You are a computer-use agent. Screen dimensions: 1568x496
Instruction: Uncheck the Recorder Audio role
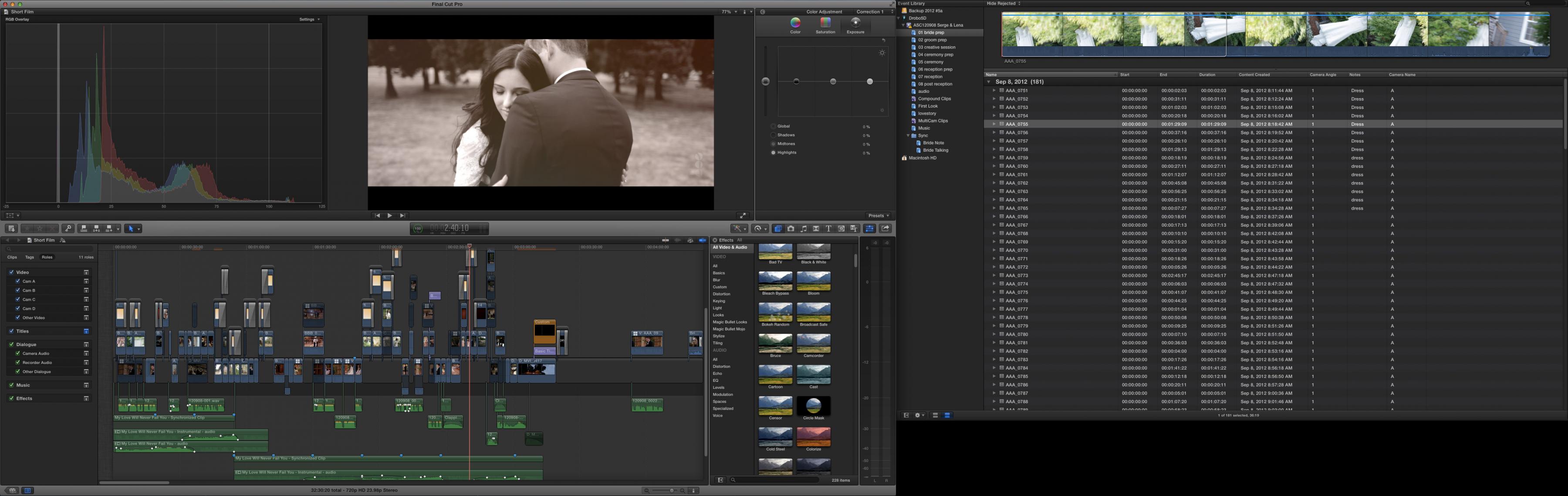point(18,363)
